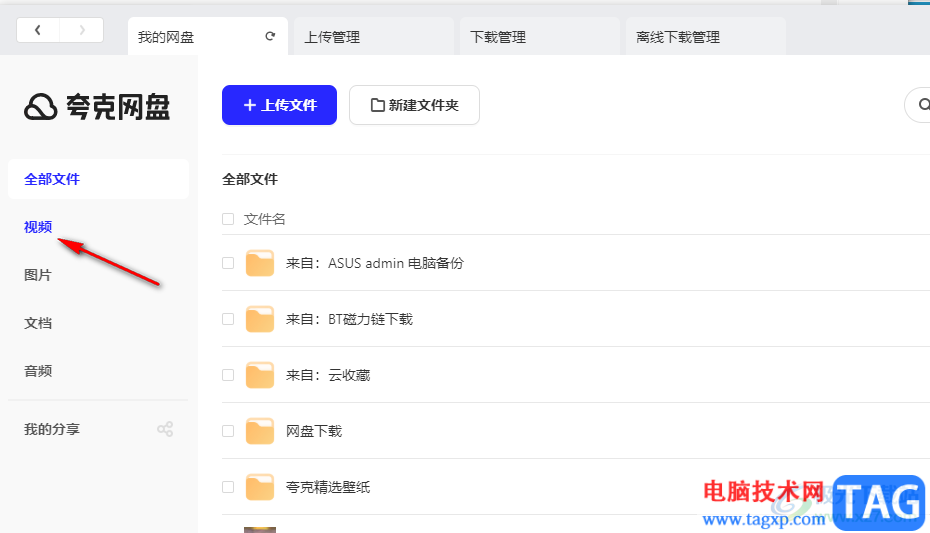This screenshot has width=930, height=533.
Task: Open the search box magnifier
Action: pos(923,105)
